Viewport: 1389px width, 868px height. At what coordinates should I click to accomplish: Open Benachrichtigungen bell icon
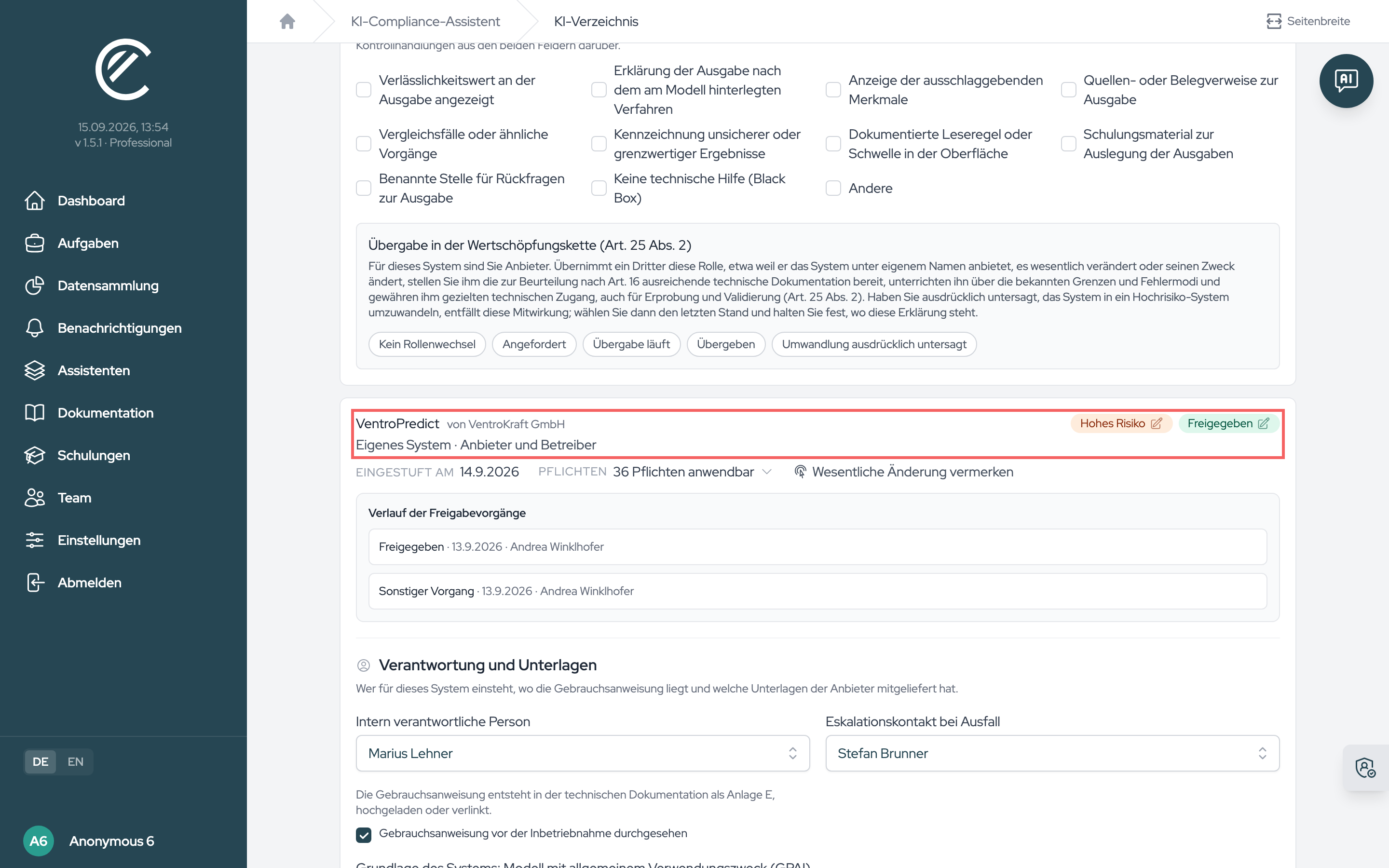(x=34, y=328)
